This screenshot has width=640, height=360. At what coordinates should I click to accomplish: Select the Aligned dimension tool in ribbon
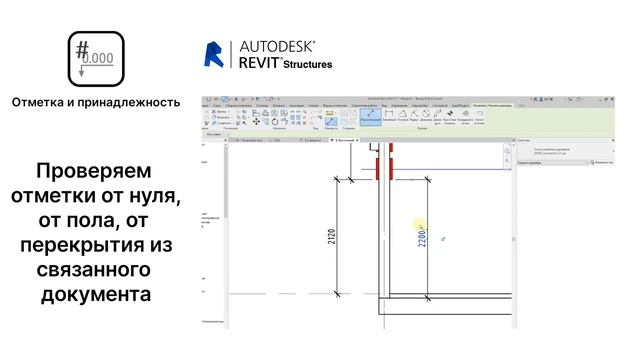coord(371,116)
